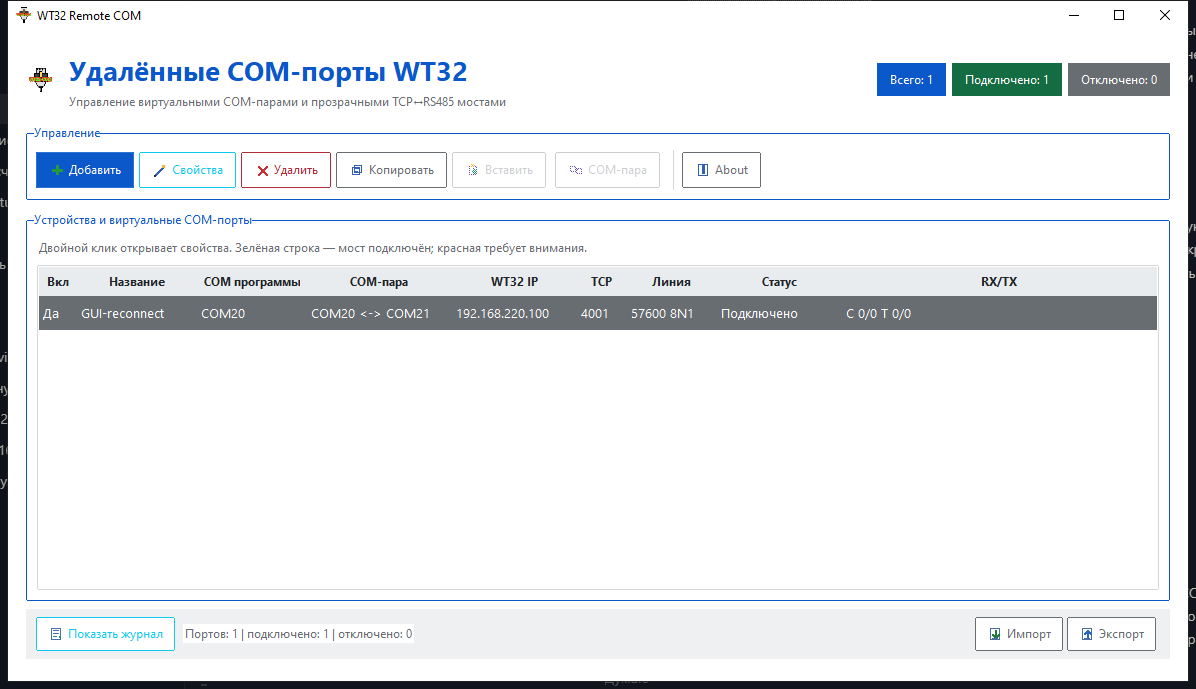Sort by the Название column header
This screenshot has height=689, width=1196.
click(137, 282)
